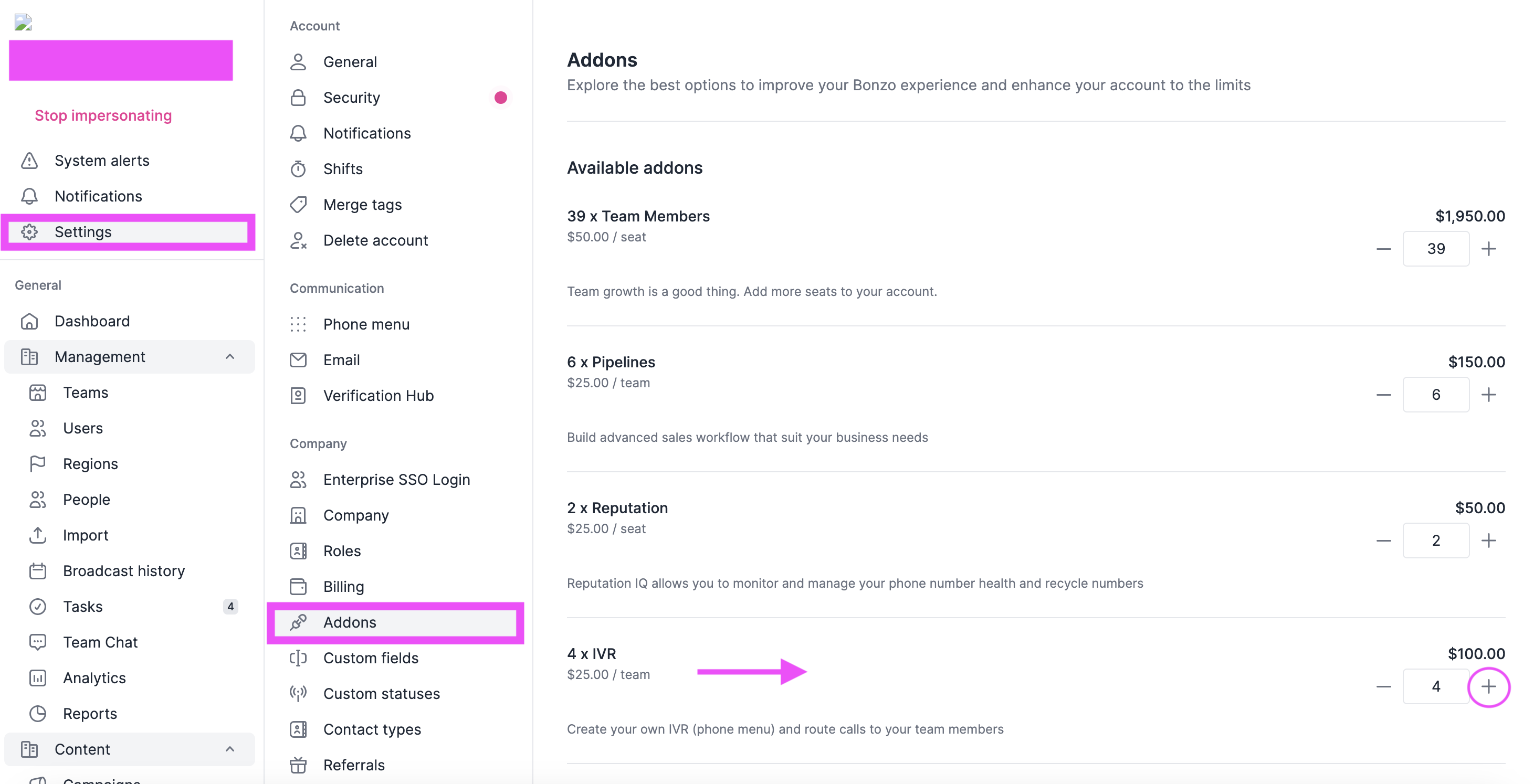Edit the Team Members quantity field showing 39

(x=1436, y=249)
